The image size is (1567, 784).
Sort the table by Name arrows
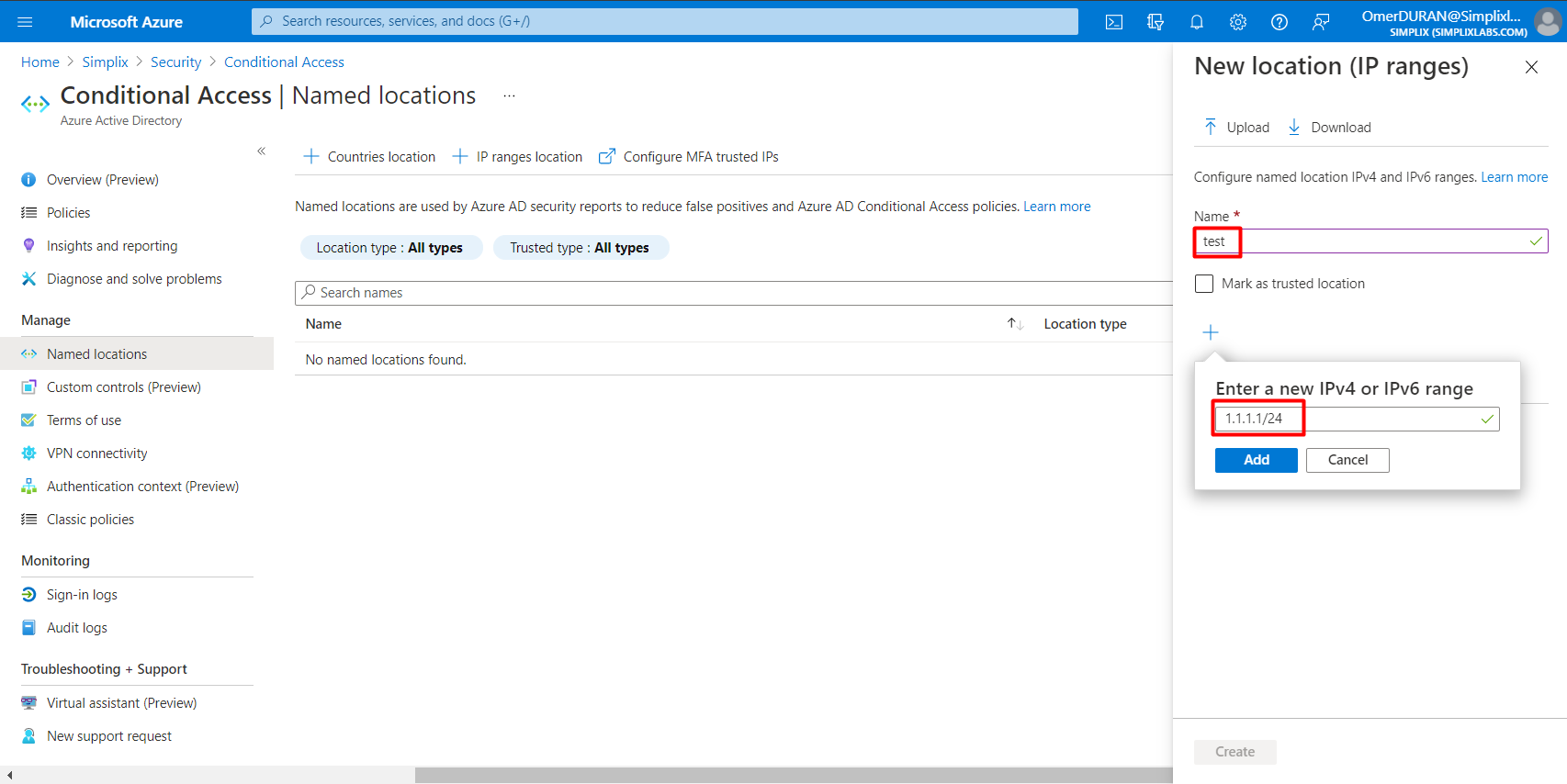[x=1015, y=324]
